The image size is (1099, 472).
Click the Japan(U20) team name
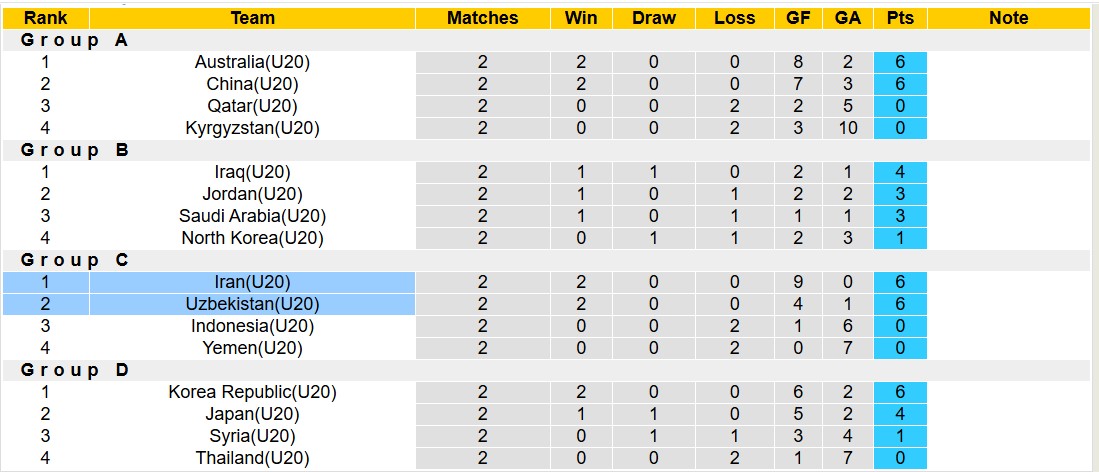pos(252,414)
